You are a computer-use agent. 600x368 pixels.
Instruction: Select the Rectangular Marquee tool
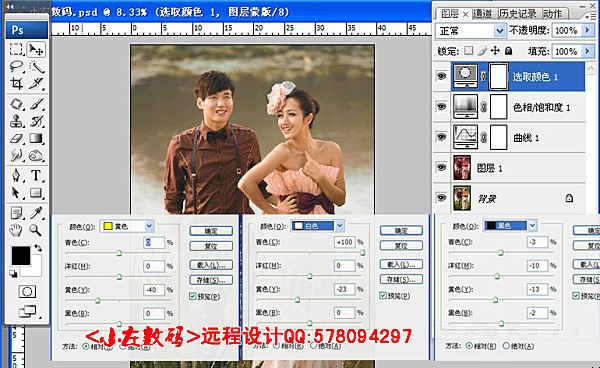[x=16, y=50]
